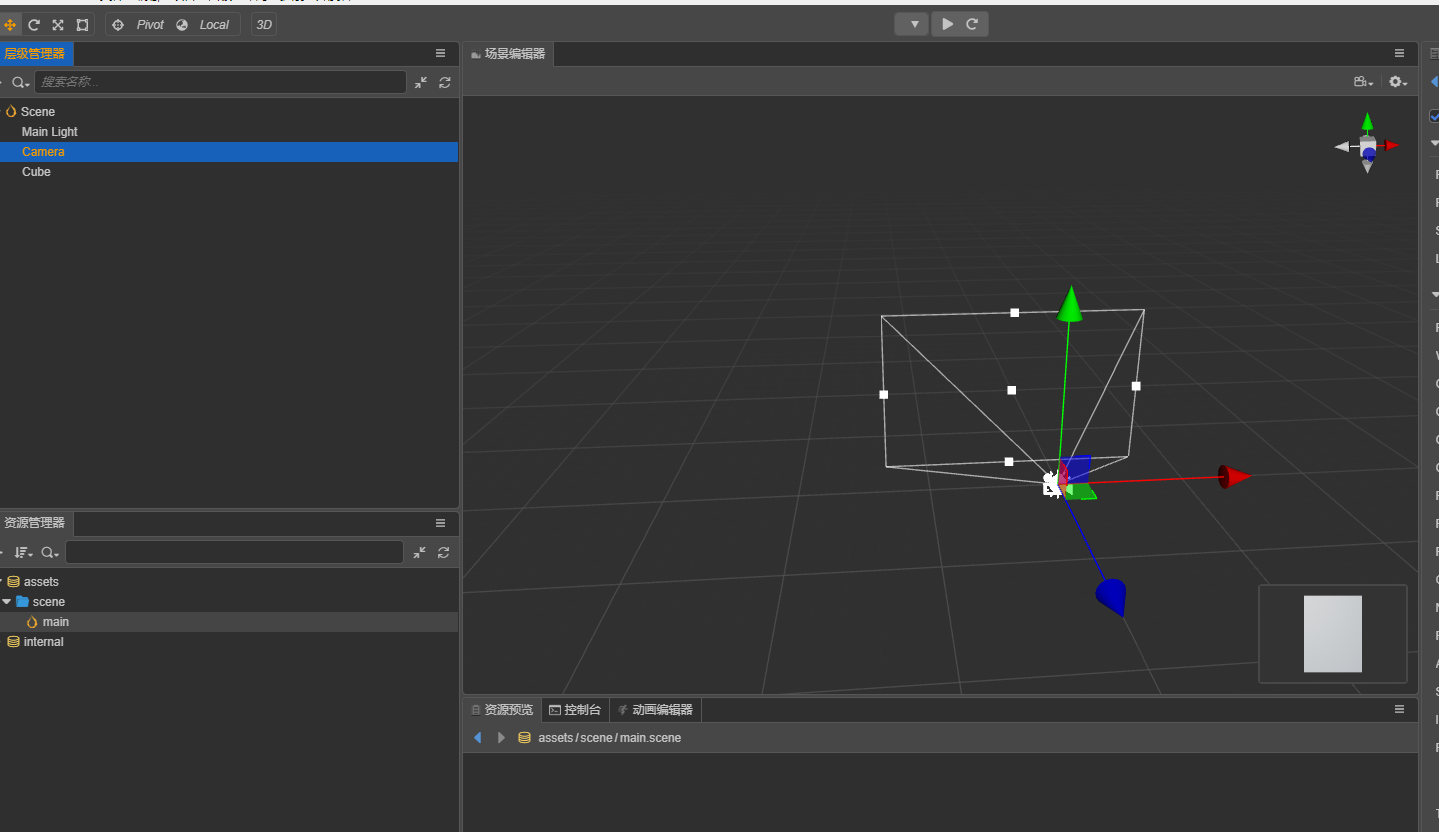Click the blue plane handle on move gizmo
Screen dimensions: 1439x832
(1076, 468)
